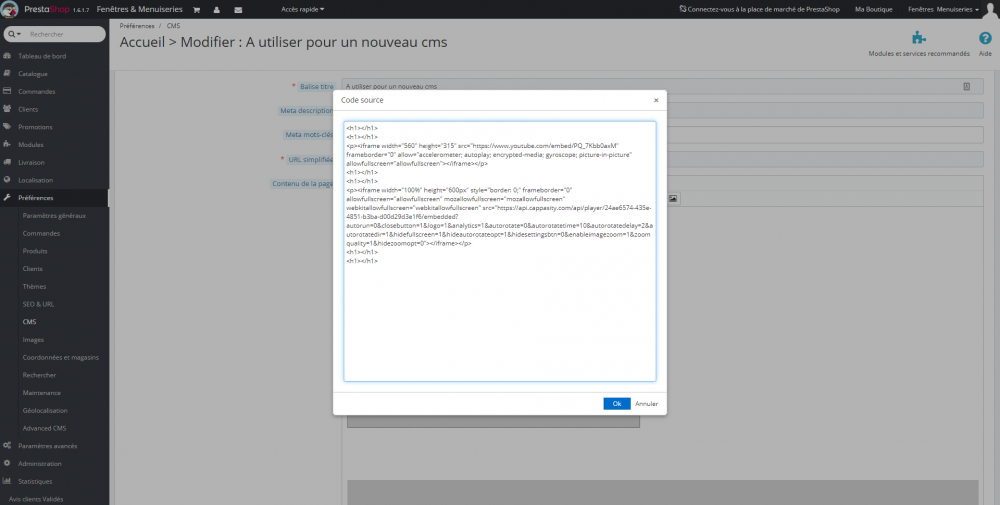
Task: Open the Ma Boutique link
Action: (873, 10)
